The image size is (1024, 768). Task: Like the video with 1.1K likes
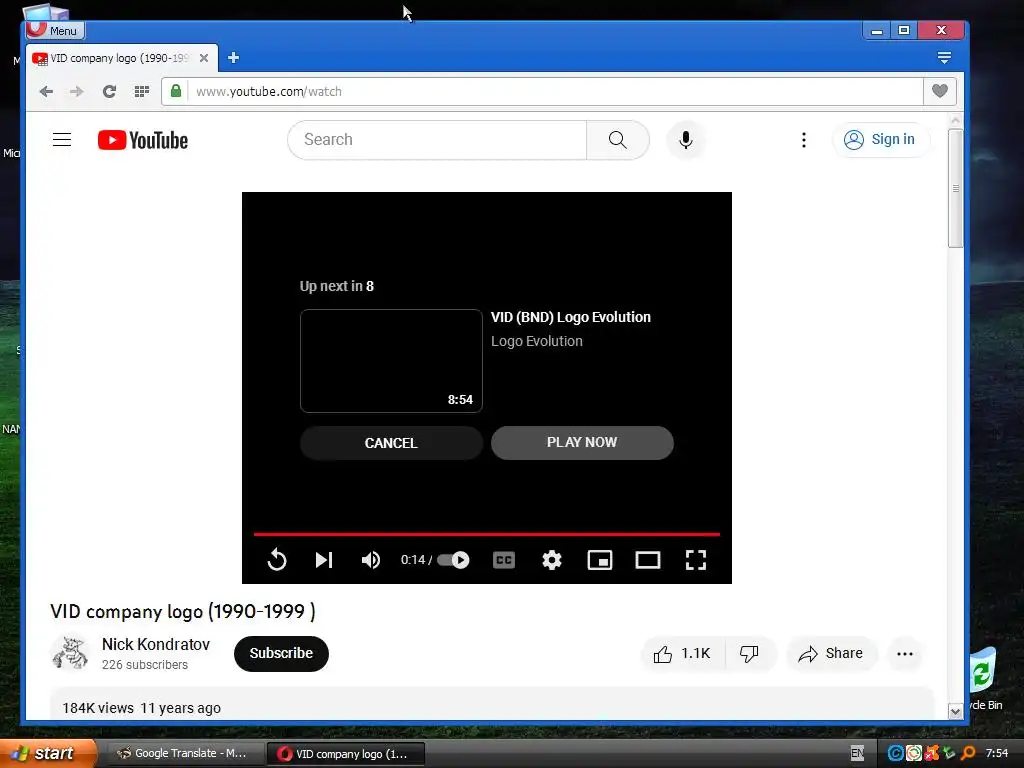point(682,654)
